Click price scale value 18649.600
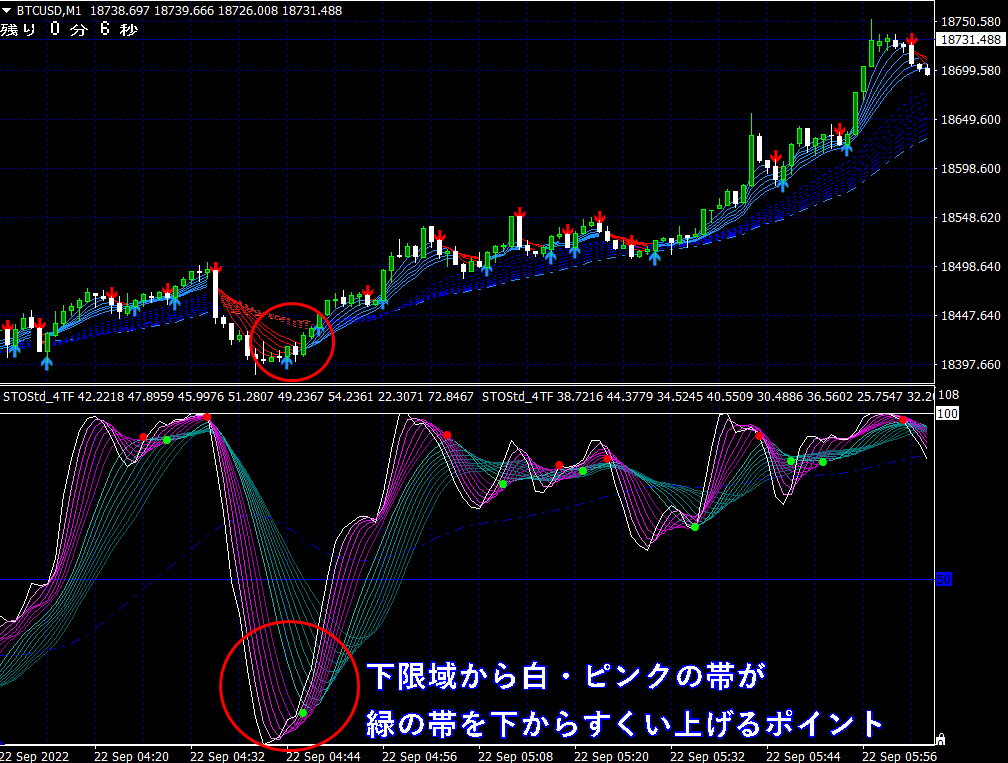 pos(971,120)
